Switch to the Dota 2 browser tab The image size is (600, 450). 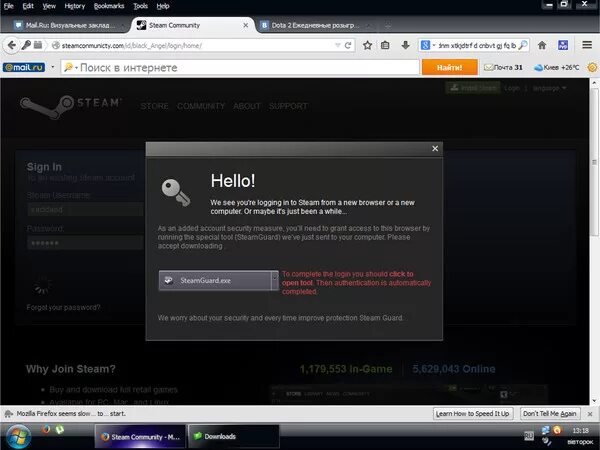point(316,25)
